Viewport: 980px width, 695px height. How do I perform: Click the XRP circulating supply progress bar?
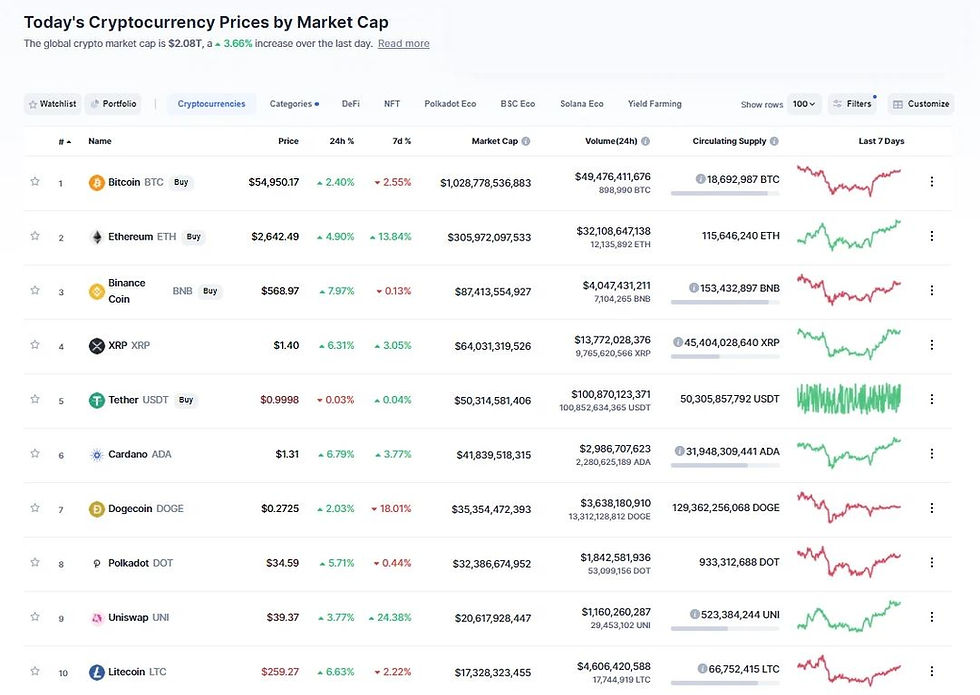[x=725, y=357]
